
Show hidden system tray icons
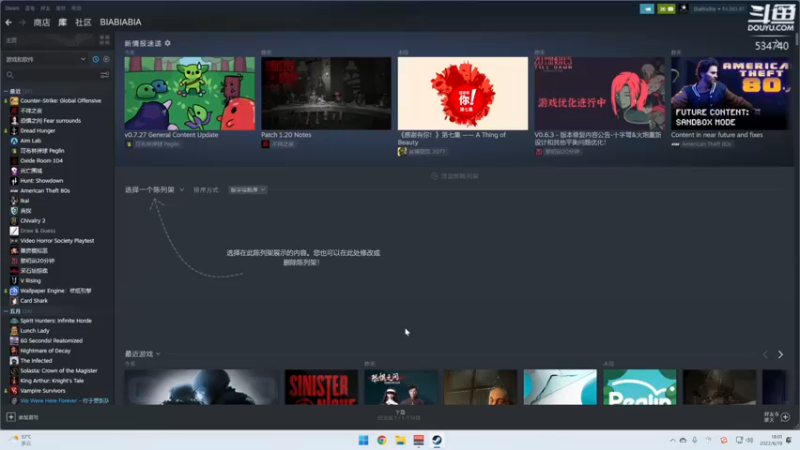coord(672,440)
